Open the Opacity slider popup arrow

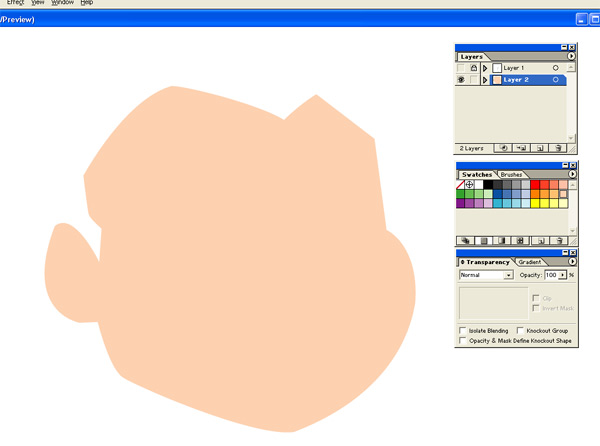tap(562, 275)
